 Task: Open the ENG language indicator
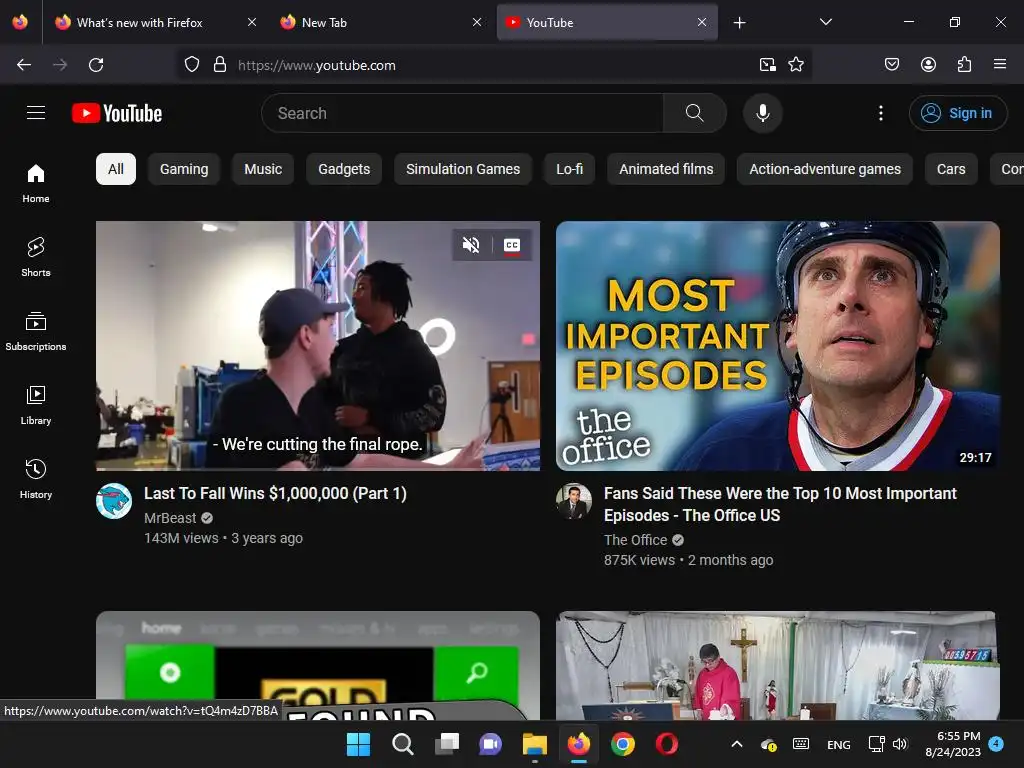pos(839,745)
